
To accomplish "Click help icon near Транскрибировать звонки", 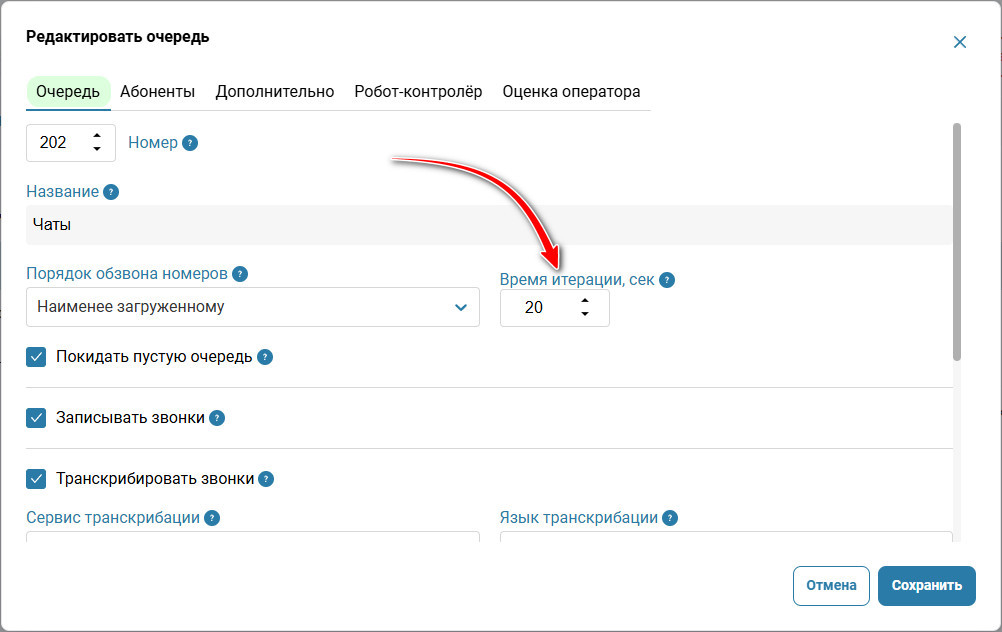I will [266, 479].
